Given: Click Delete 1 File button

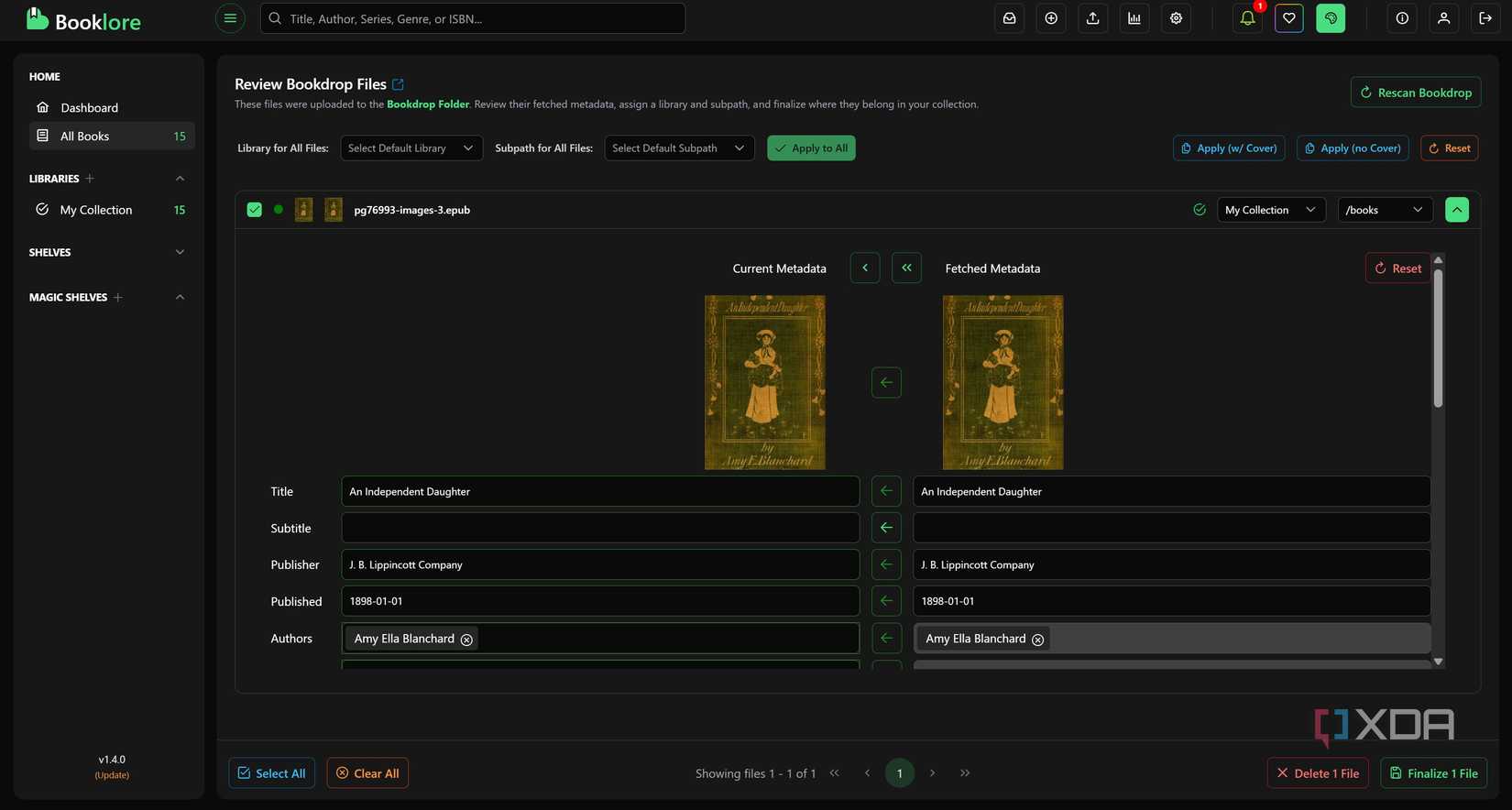Looking at the screenshot, I should pyautogui.click(x=1318, y=773).
